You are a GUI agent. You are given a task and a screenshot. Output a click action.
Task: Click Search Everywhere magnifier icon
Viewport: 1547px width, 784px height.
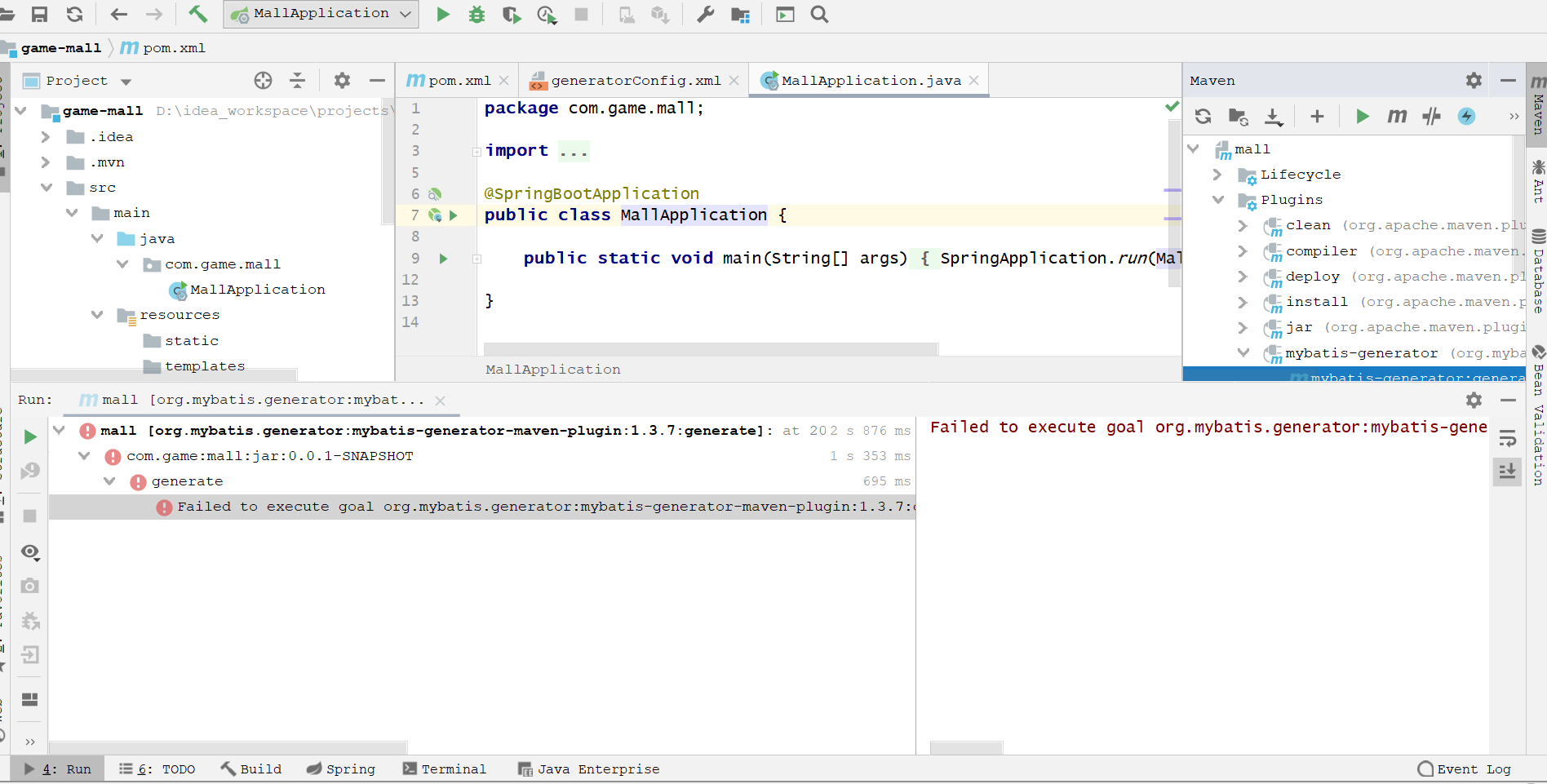[819, 14]
